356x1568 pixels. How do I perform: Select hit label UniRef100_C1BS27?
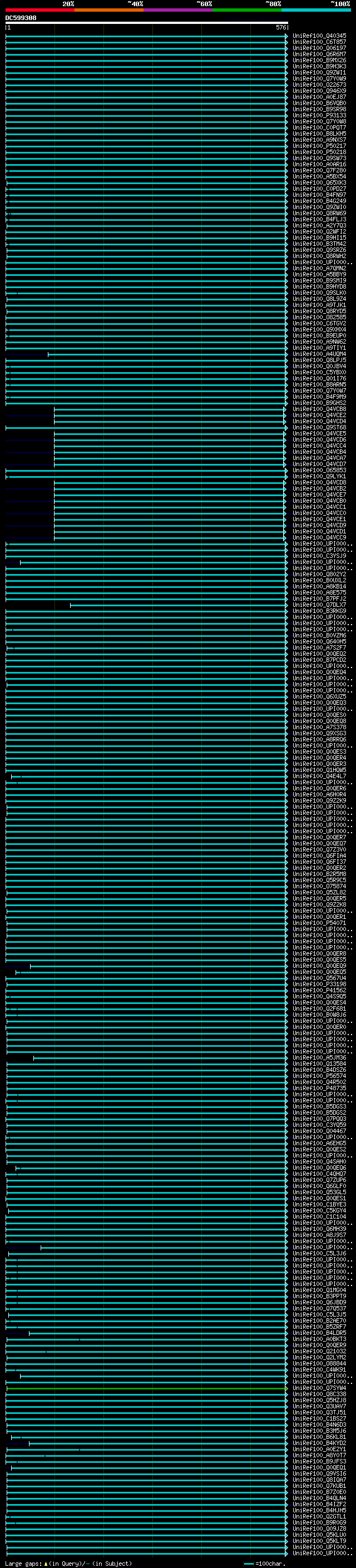coord(319,1418)
